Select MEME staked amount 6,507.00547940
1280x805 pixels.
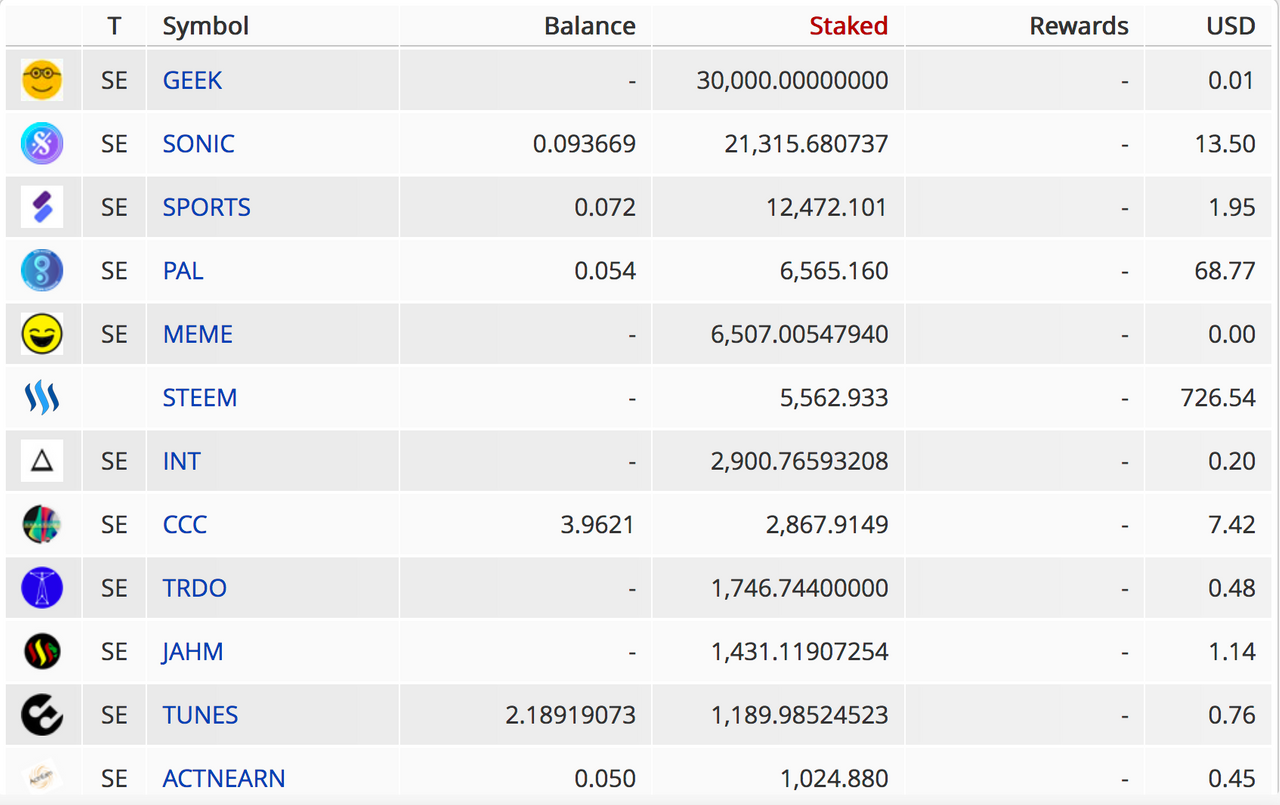point(800,334)
